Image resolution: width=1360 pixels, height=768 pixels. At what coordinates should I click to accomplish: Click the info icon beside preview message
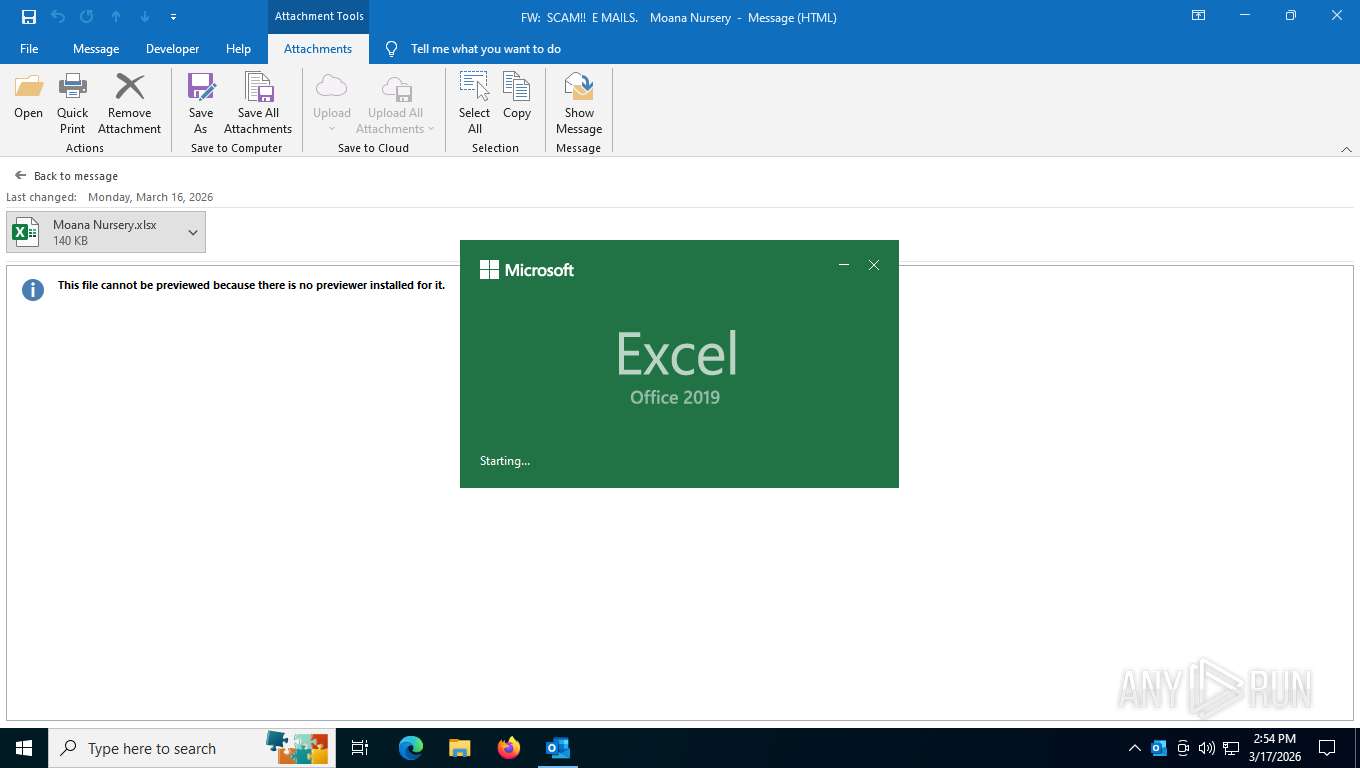(x=33, y=290)
